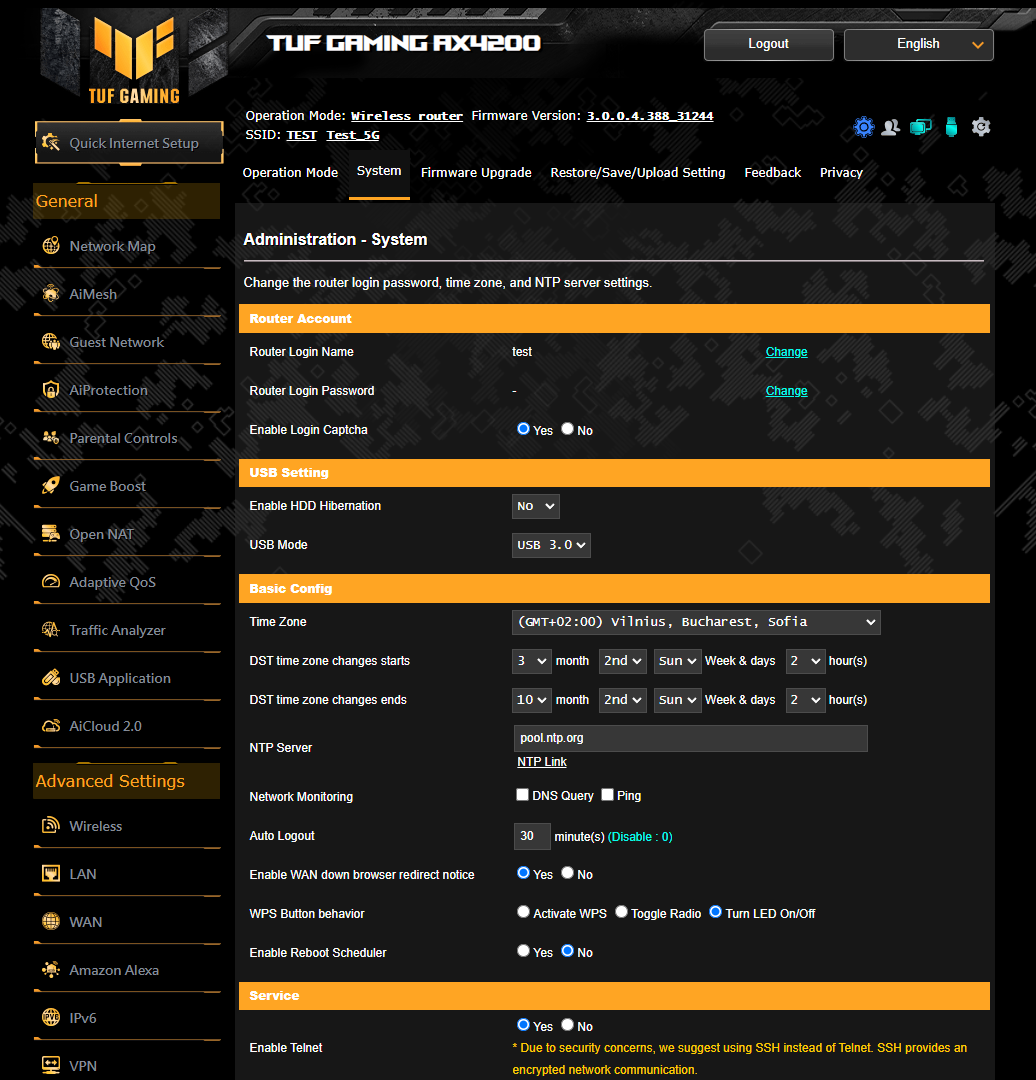Set Enable Telnet to No
The width and height of the screenshot is (1036, 1080).
point(568,1025)
